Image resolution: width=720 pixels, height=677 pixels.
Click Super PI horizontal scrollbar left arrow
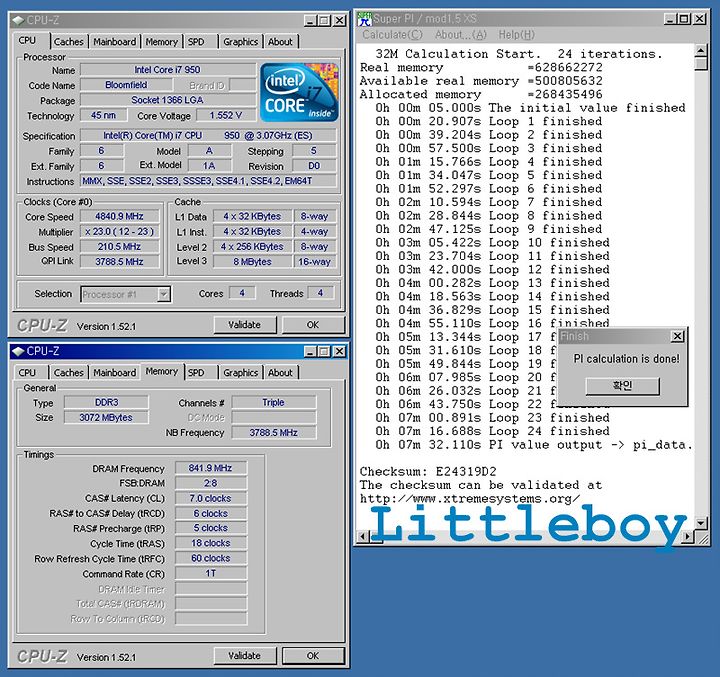363,536
